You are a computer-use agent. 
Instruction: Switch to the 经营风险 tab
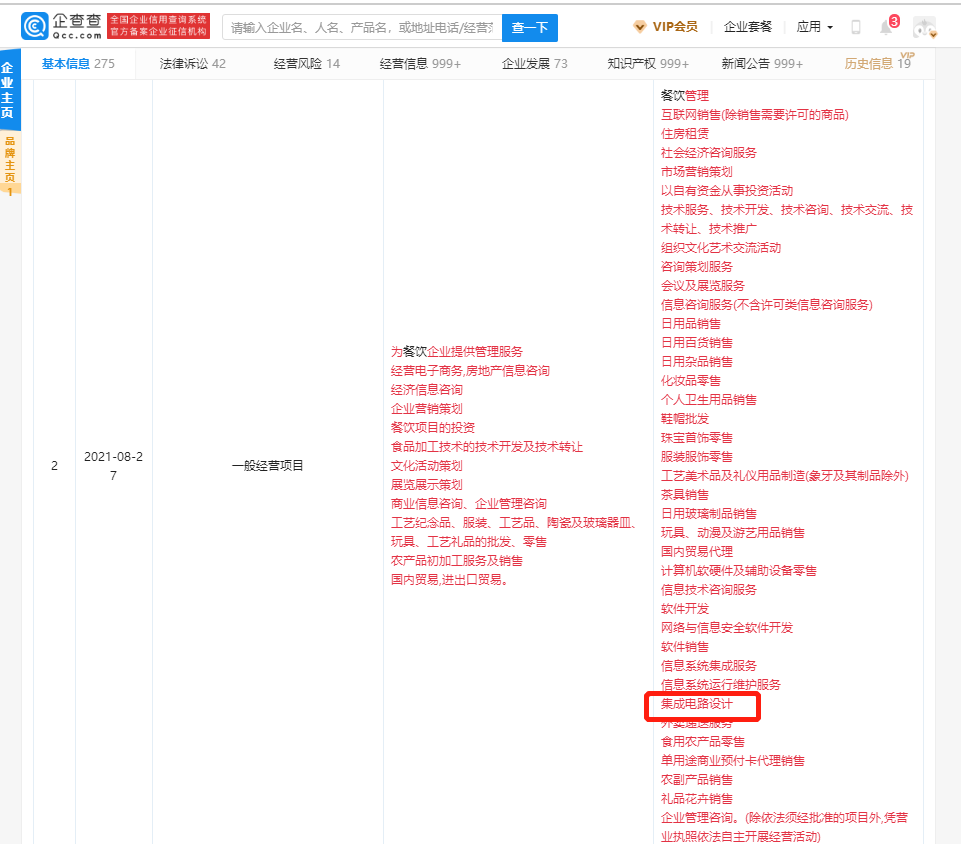coord(307,64)
